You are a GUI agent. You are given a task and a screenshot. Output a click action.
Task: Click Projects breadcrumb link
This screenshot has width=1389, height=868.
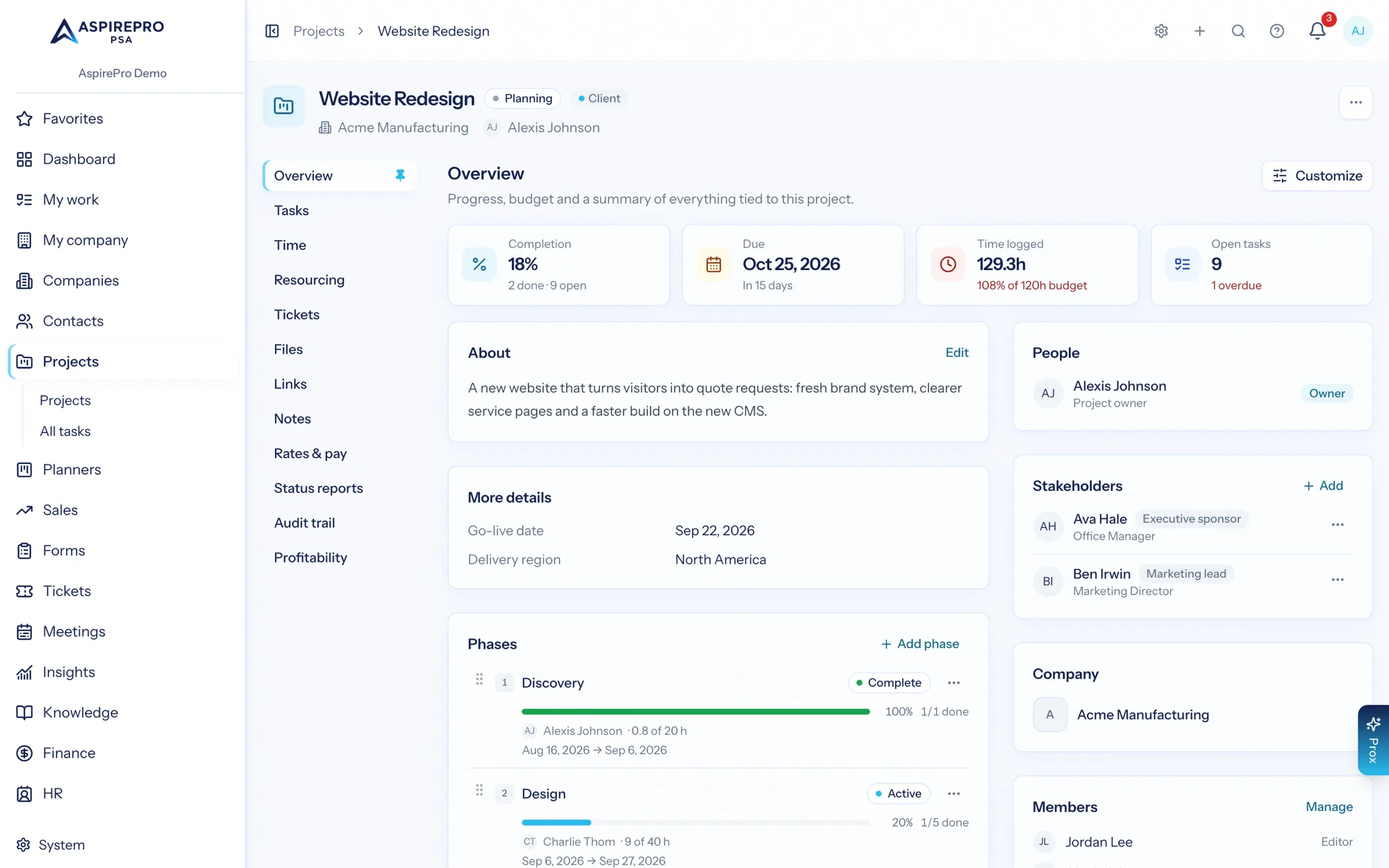(319, 31)
